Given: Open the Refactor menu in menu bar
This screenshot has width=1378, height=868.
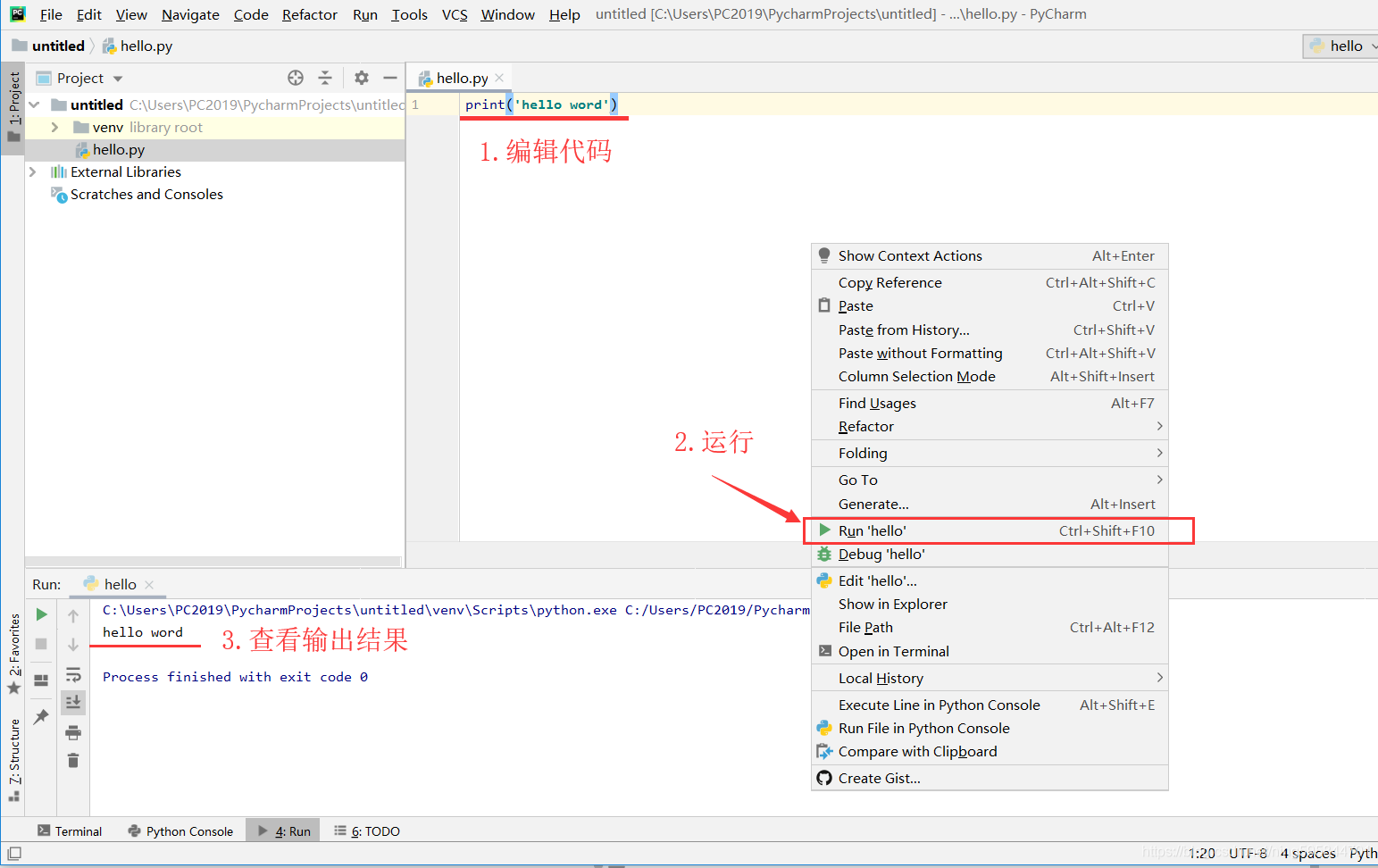Looking at the screenshot, I should (310, 15).
